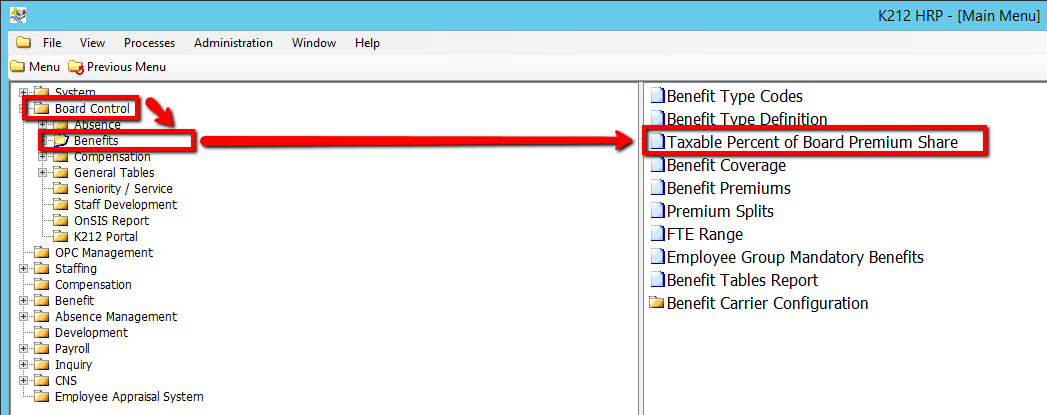Click the K212 HRP application icon in title bar
Viewport: 1047px width, 415px height.
point(15,14)
